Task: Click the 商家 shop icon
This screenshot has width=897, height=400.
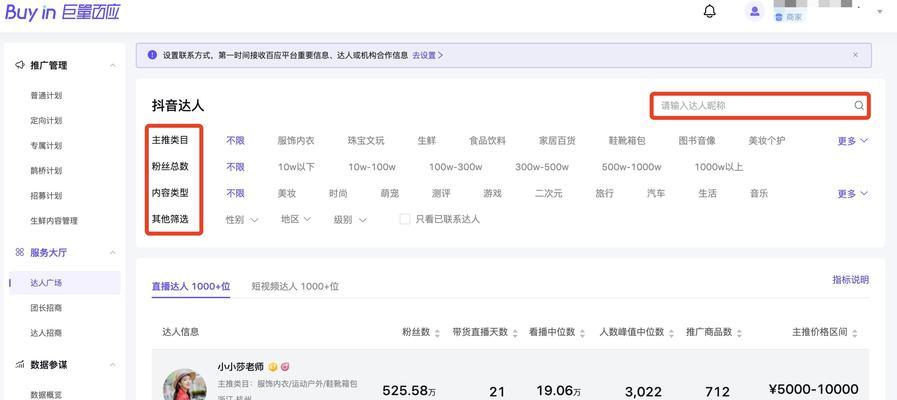Action: click(778, 17)
